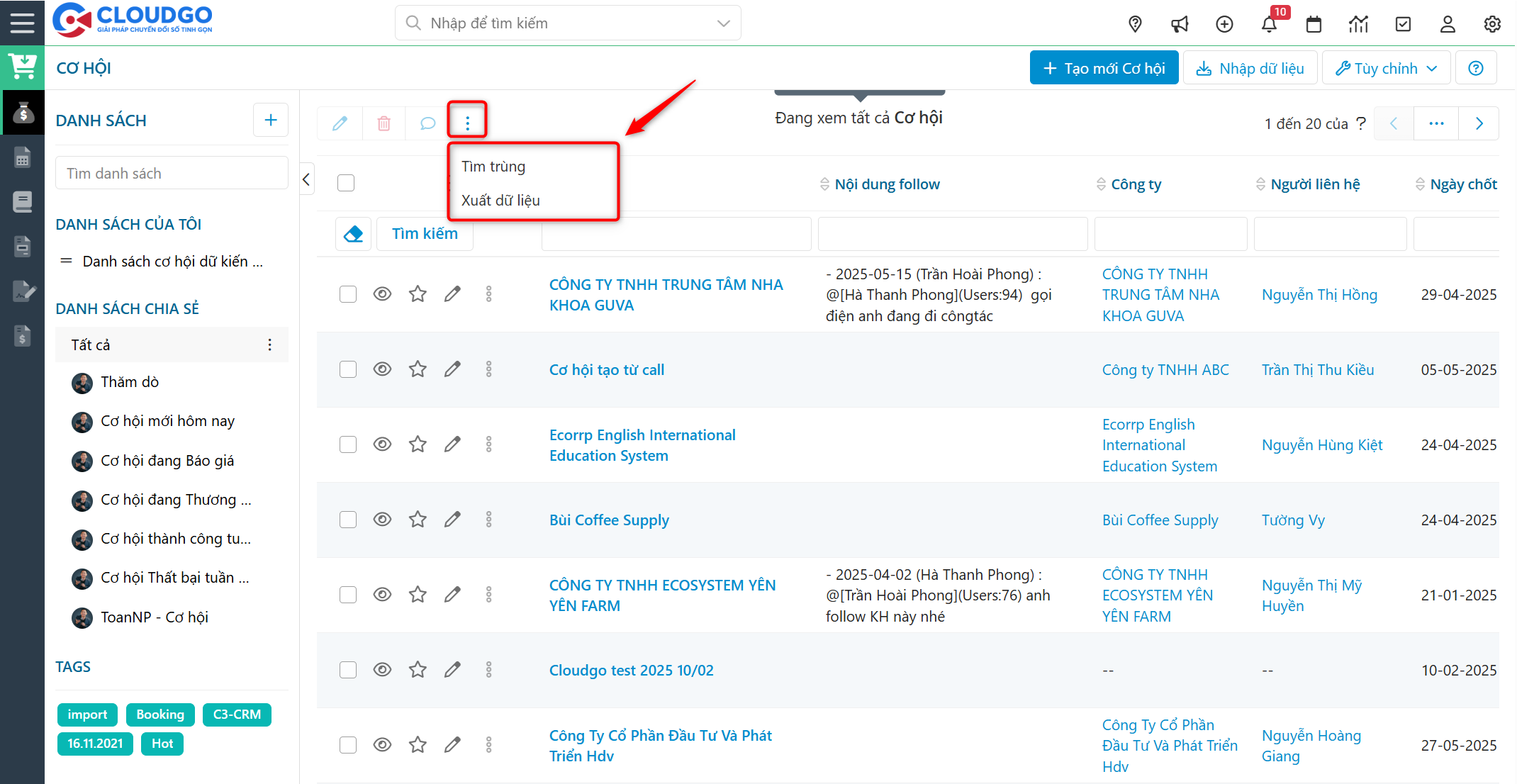Click eye icon for Ecorrp English row

[x=382, y=444]
